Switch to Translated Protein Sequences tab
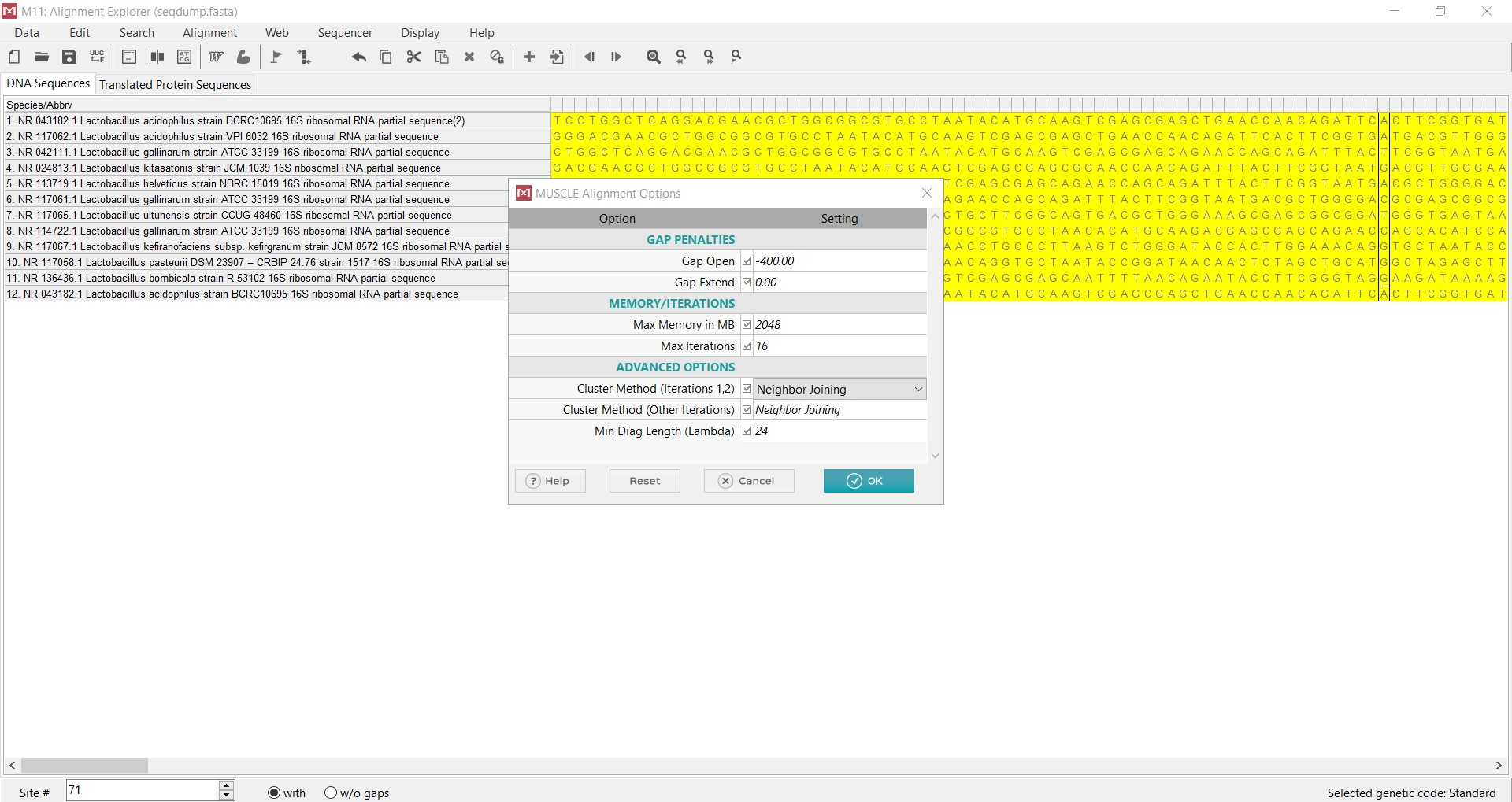This screenshot has width=1512, height=802. click(175, 84)
